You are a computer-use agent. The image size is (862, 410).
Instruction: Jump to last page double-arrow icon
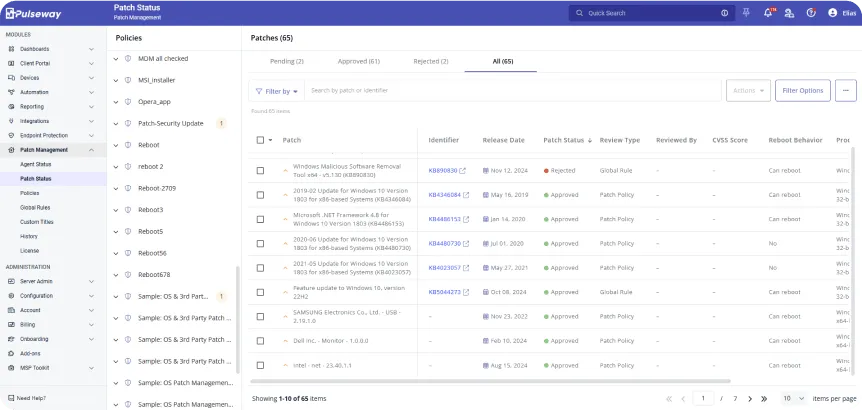[765, 398]
